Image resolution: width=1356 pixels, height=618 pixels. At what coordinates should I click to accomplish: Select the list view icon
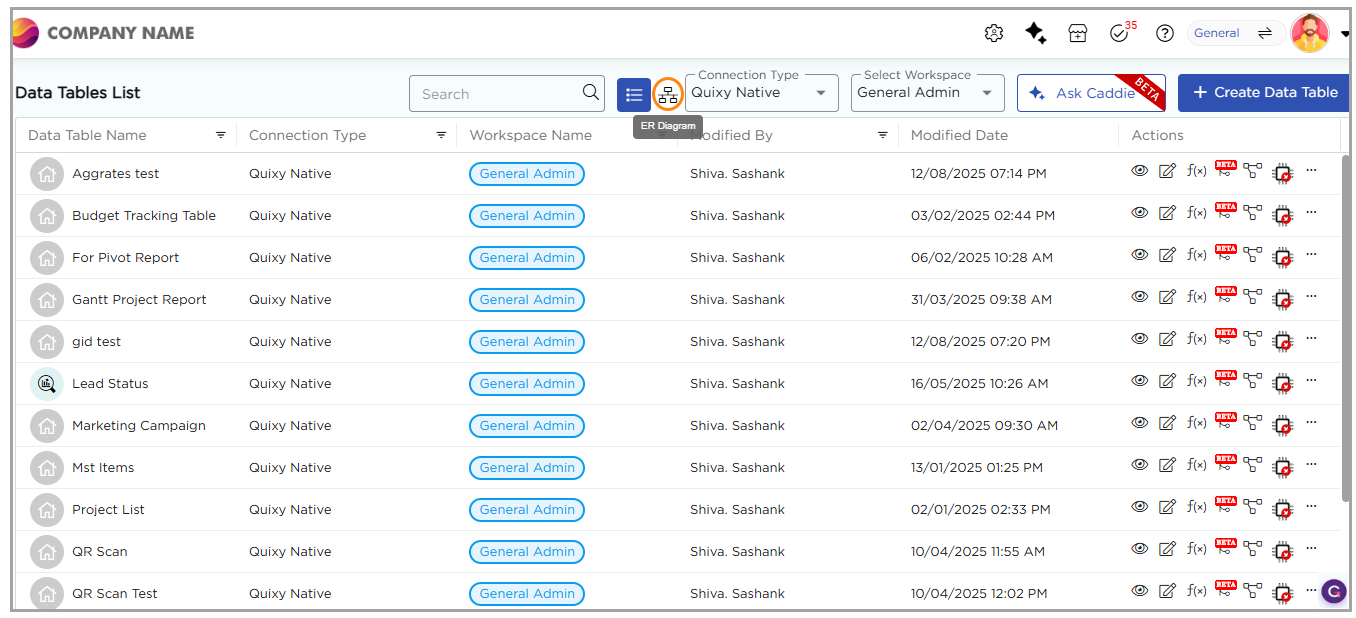coord(634,95)
